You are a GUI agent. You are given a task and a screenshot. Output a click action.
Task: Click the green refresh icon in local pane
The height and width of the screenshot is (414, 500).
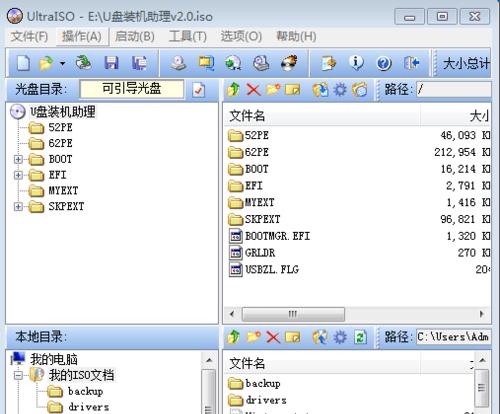tap(360, 337)
